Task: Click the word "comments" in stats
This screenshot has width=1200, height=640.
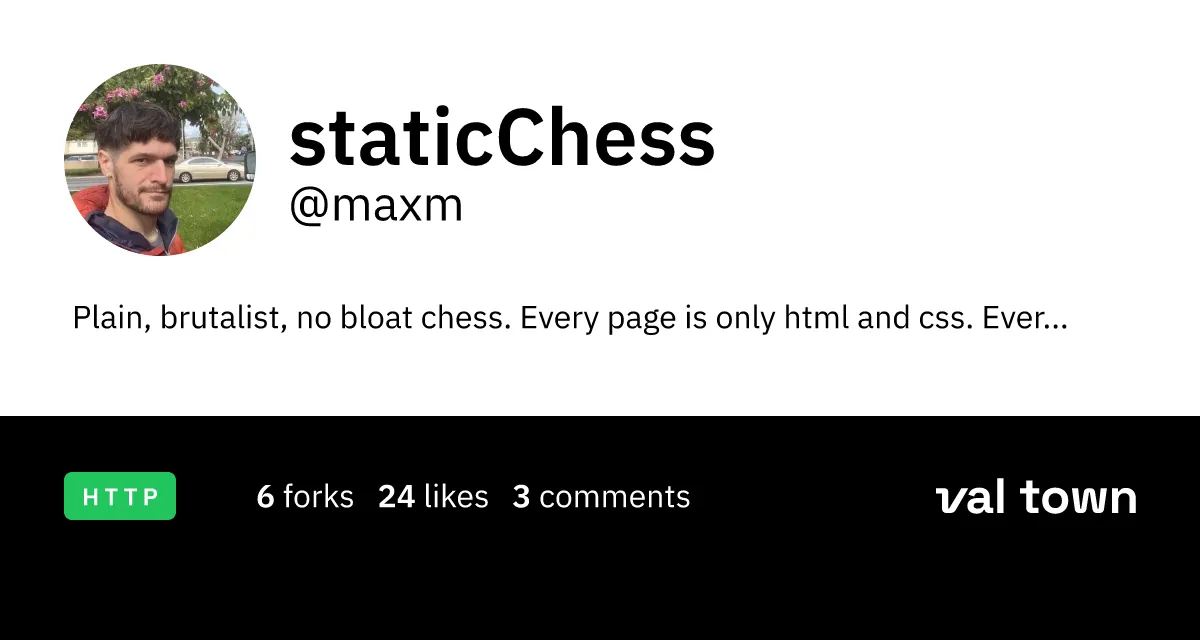Action: (x=614, y=497)
